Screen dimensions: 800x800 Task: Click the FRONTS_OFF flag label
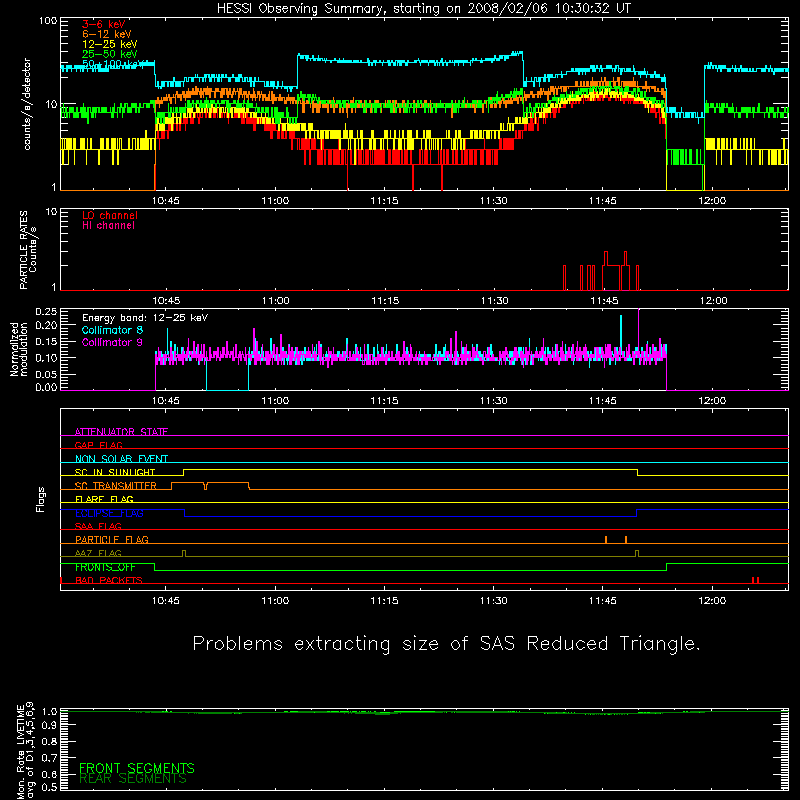pyautogui.click(x=105, y=567)
